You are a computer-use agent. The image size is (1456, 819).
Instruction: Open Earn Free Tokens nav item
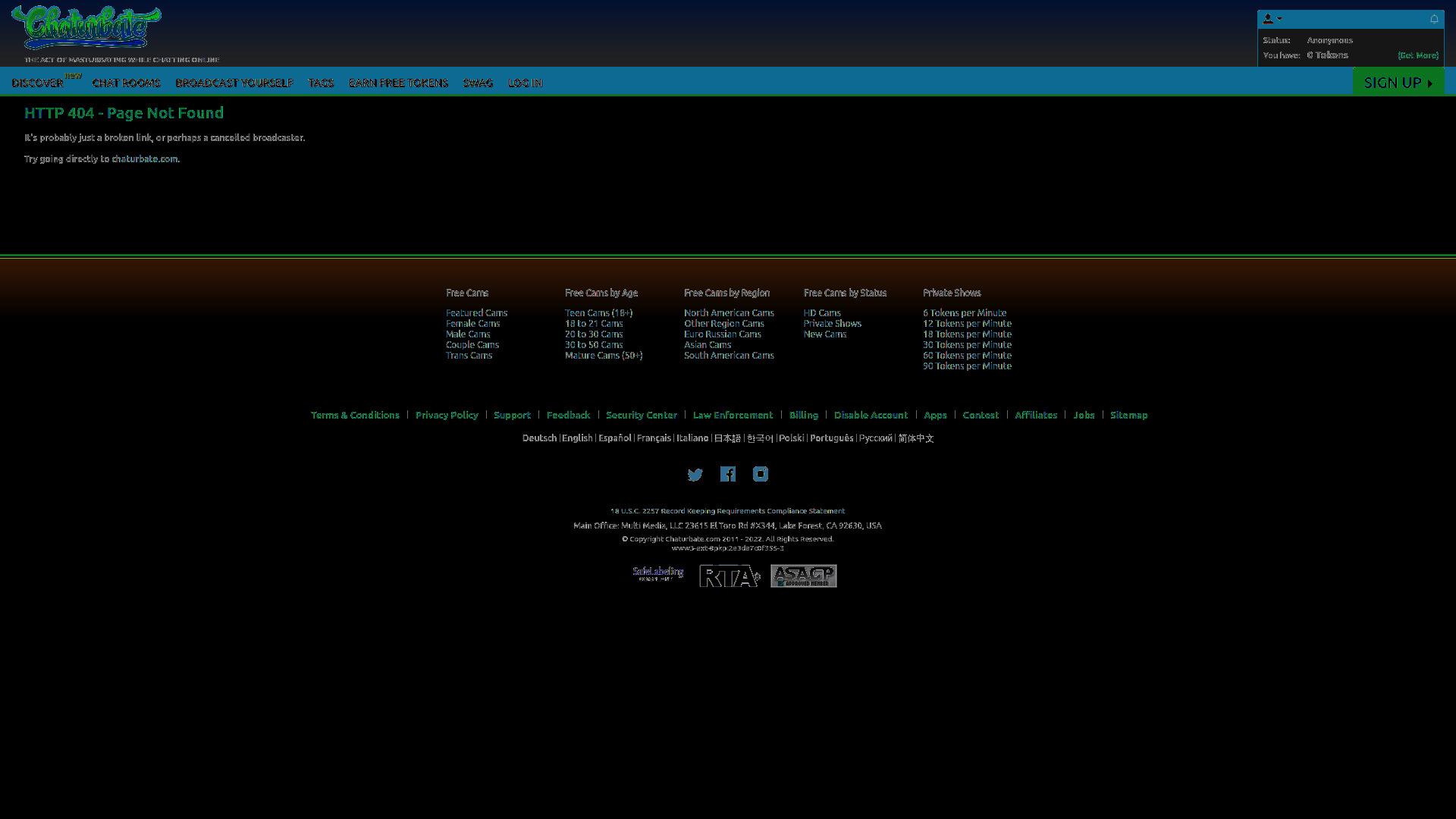(398, 83)
